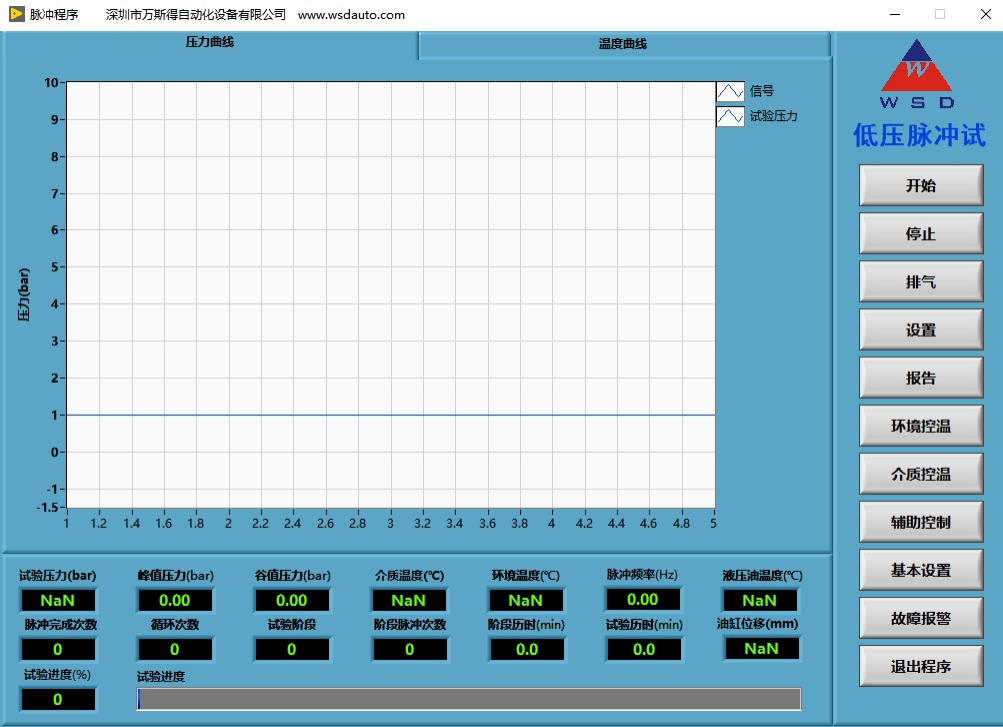This screenshot has height=727, width=1003.
Task: Click the 脉冲频率(Hz) value field
Action: tap(642, 600)
